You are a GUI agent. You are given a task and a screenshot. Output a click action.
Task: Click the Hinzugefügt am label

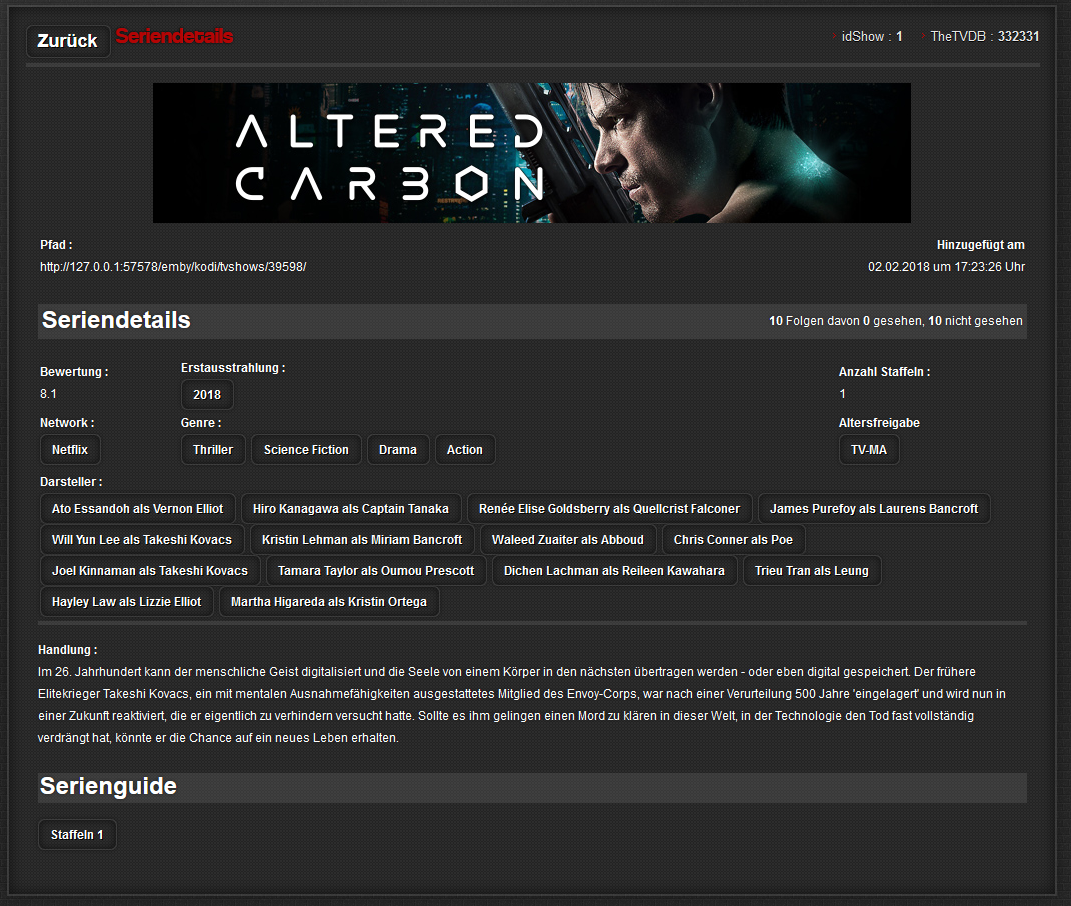point(980,245)
